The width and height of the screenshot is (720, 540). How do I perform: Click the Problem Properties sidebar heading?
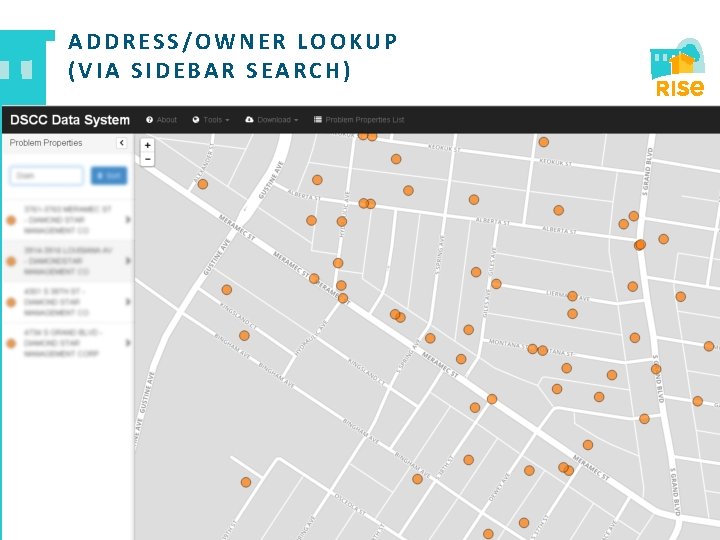46,143
